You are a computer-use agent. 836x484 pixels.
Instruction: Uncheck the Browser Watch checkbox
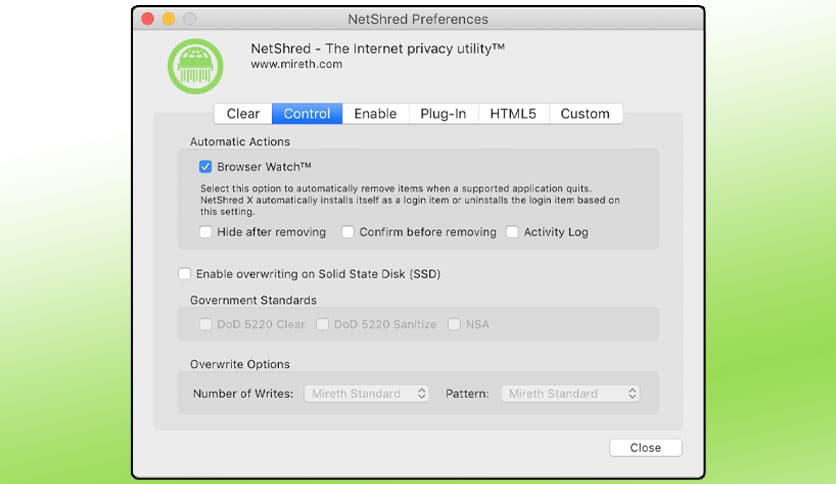pos(206,167)
